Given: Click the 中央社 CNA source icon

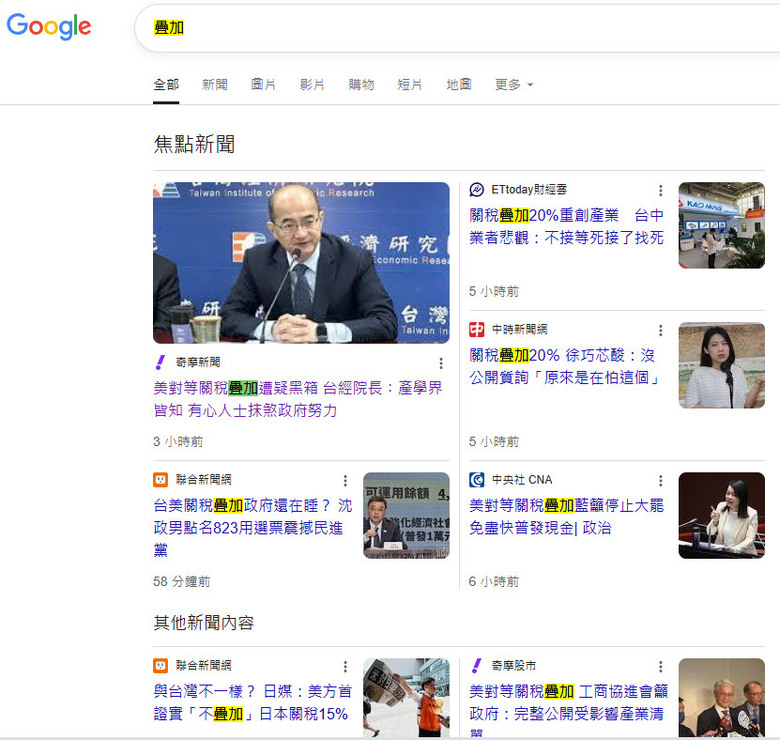Looking at the screenshot, I should click(x=477, y=479).
